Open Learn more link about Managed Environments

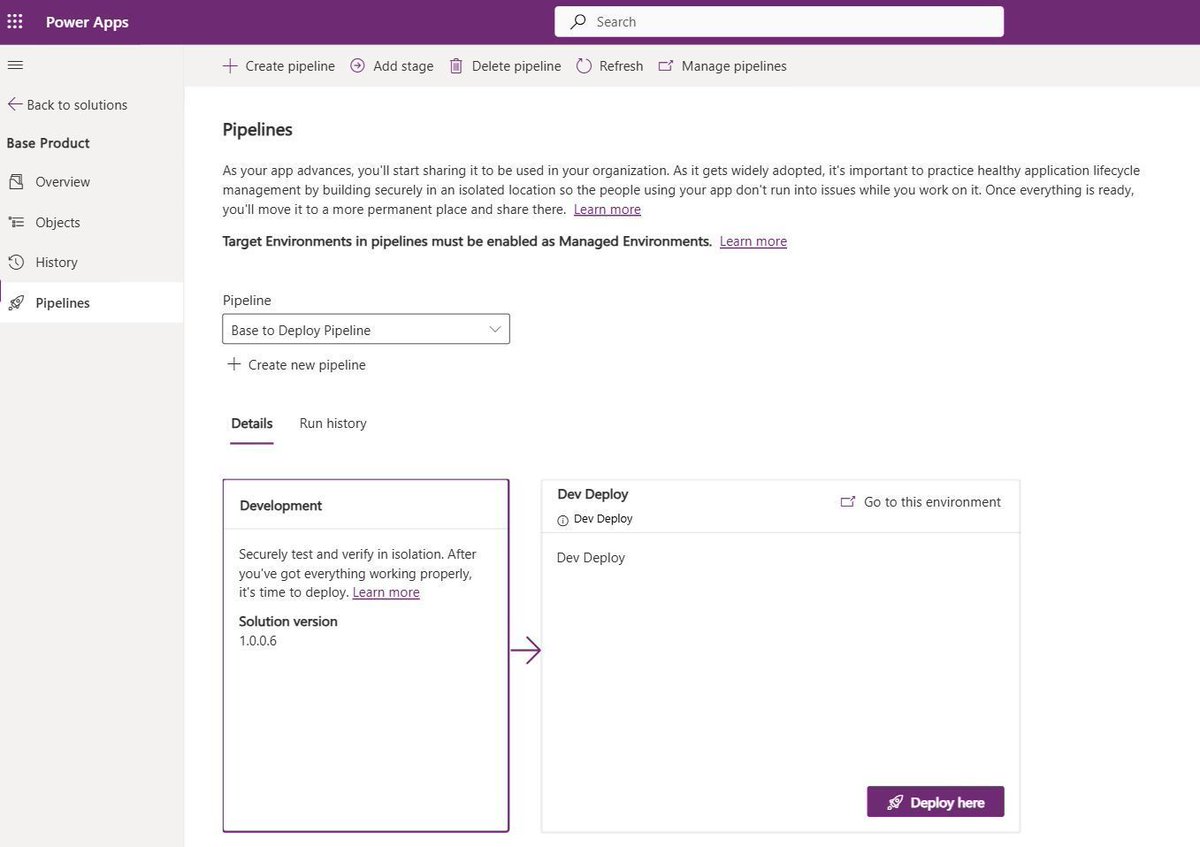tap(753, 241)
